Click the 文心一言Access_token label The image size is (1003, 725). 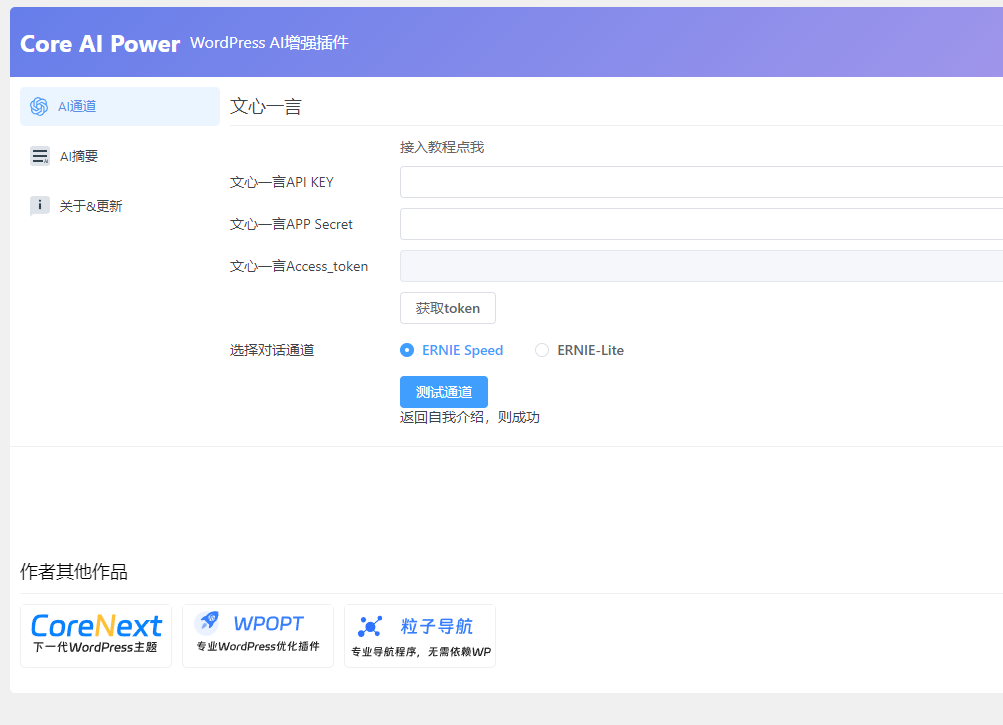pos(299,266)
